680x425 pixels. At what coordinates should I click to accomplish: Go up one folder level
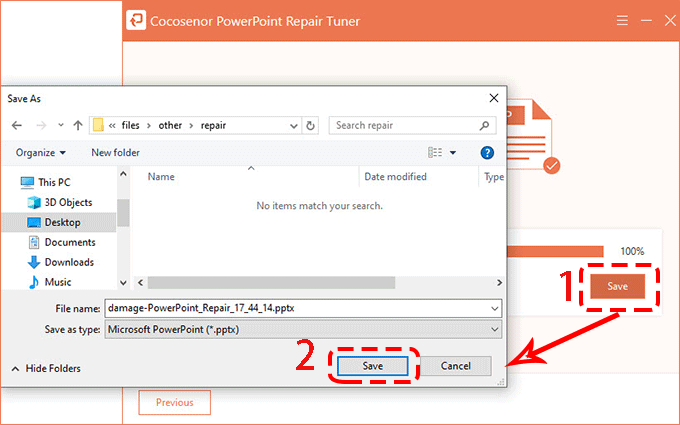[78, 126]
